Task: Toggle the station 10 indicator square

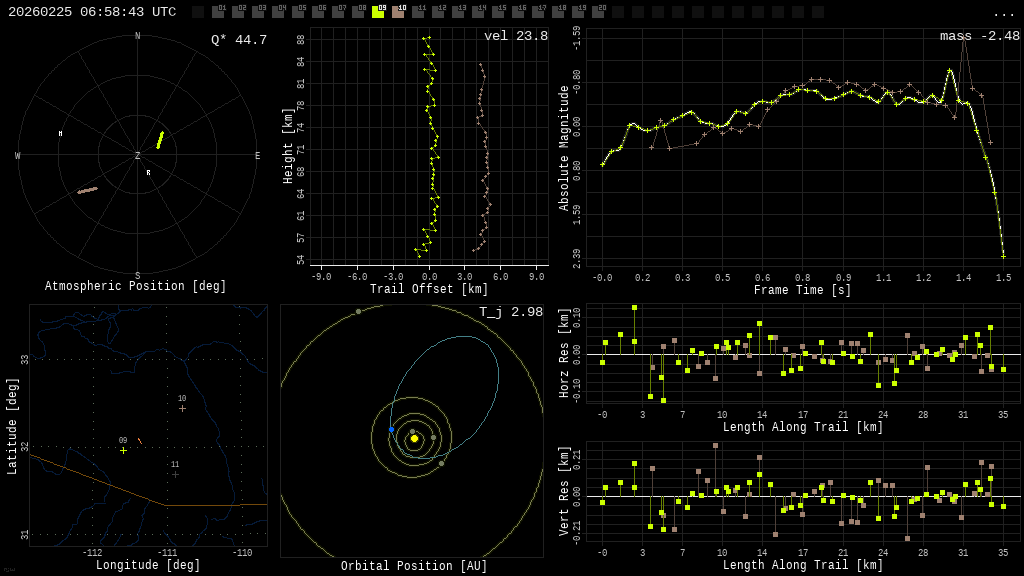Action: coord(398,12)
